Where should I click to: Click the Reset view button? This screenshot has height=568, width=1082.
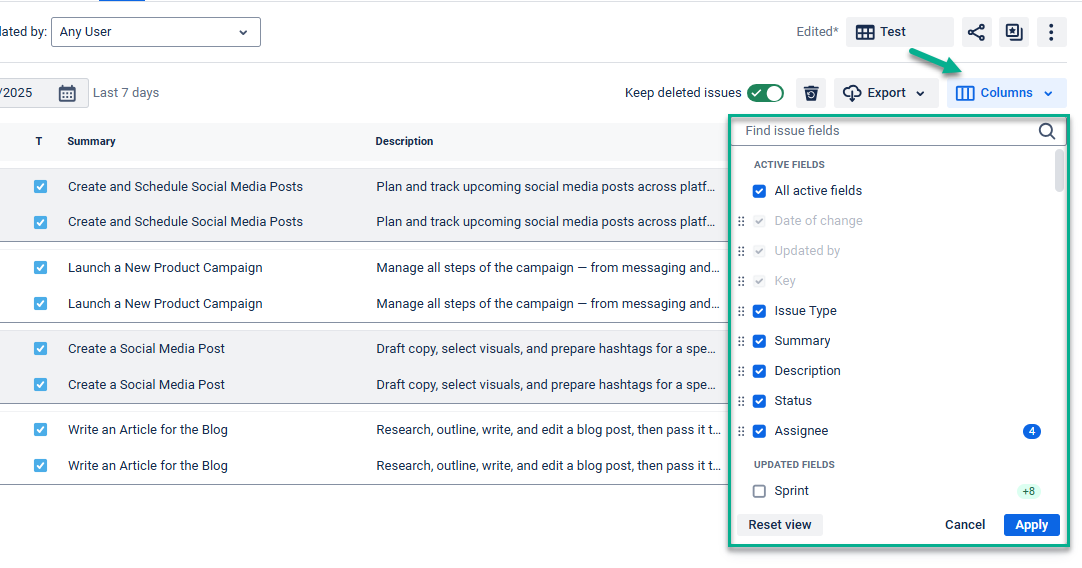pyautogui.click(x=780, y=525)
